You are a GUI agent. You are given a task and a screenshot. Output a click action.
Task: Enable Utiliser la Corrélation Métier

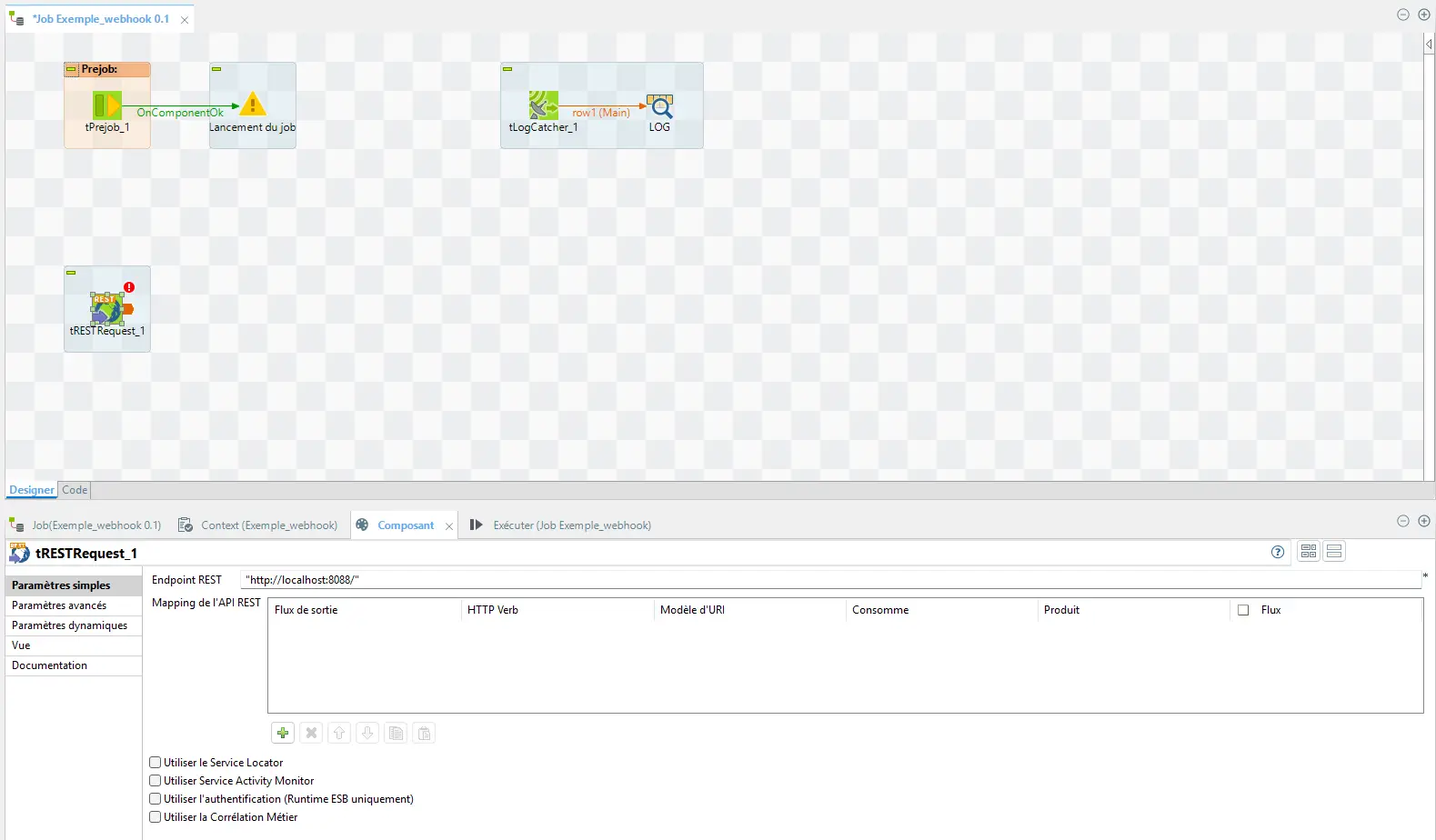pyautogui.click(x=156, y=817)
